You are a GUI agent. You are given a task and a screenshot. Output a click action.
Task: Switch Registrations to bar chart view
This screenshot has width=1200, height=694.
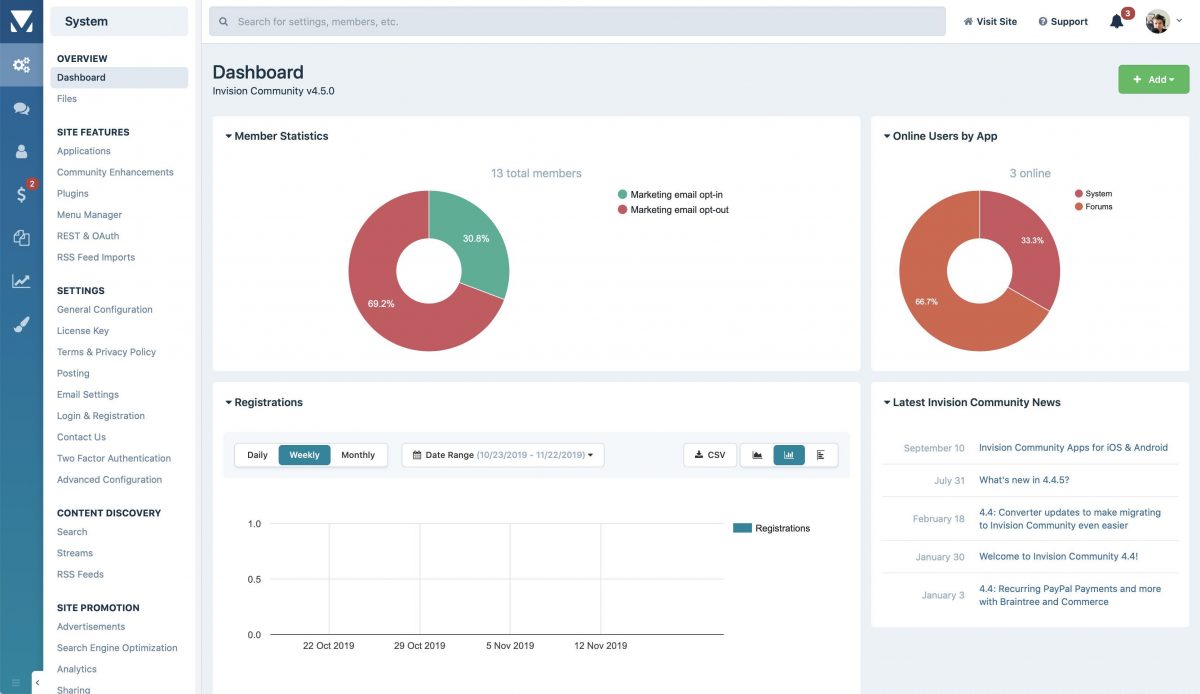(x=789, y=455)
